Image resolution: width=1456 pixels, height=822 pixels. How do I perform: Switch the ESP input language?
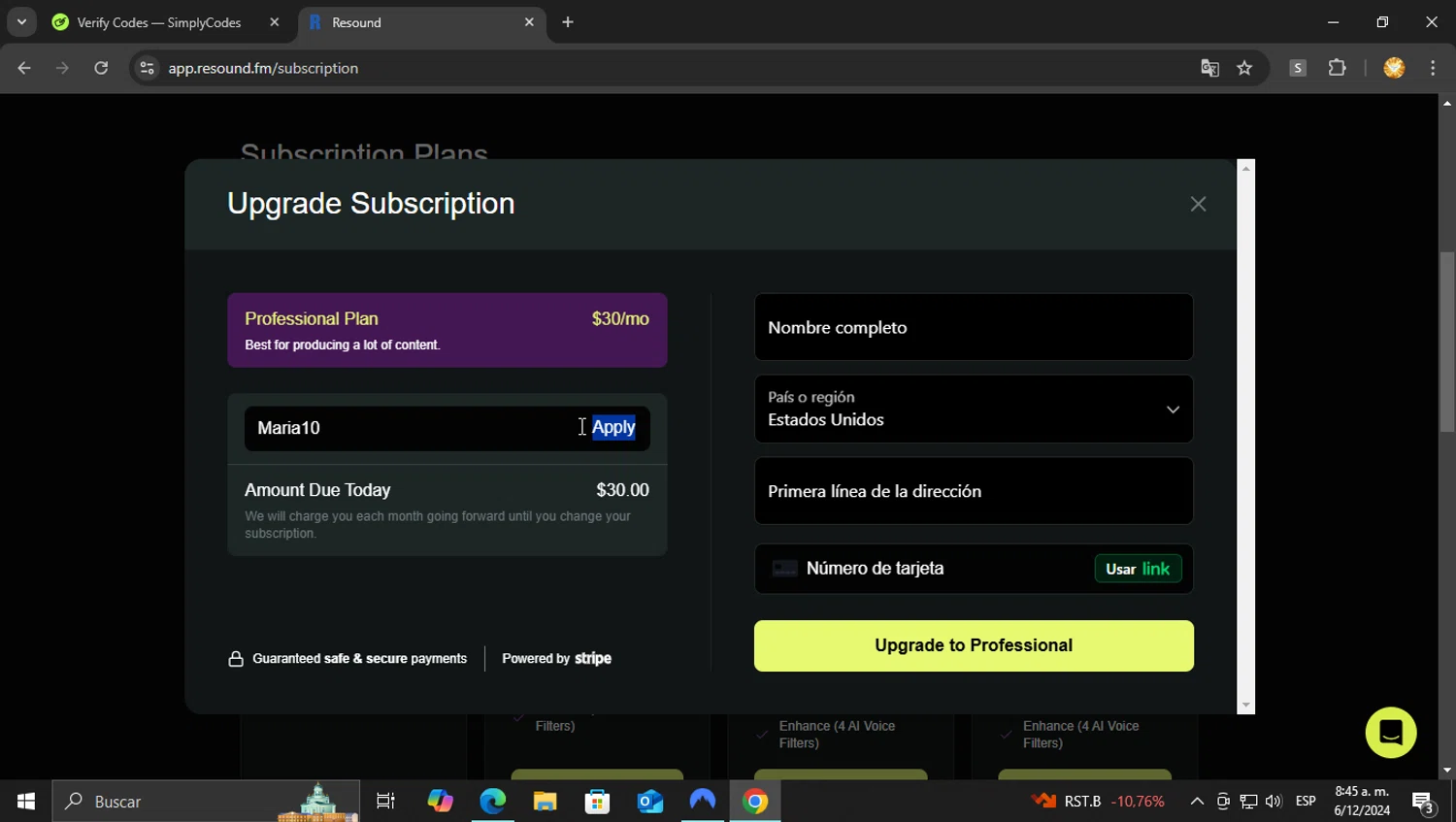1306,802
